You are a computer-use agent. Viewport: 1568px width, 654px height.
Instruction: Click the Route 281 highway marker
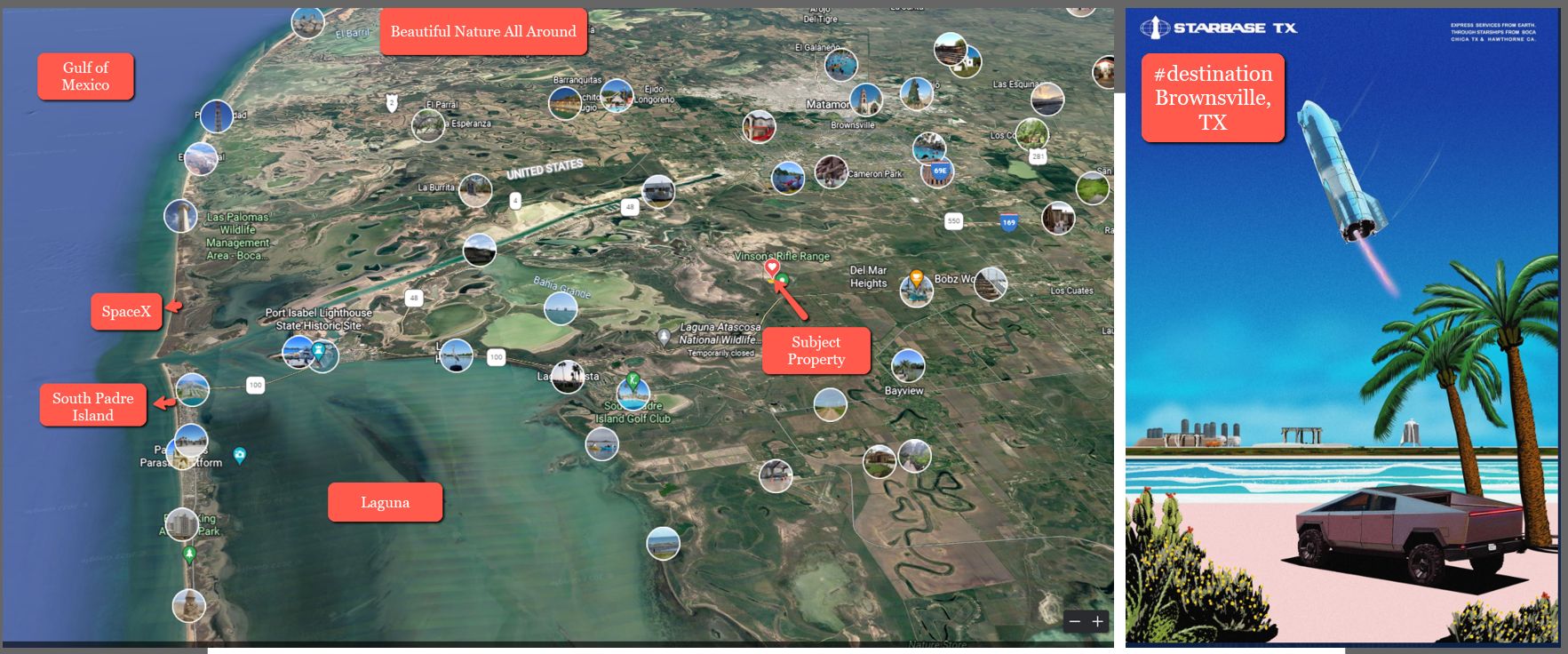1038,156
